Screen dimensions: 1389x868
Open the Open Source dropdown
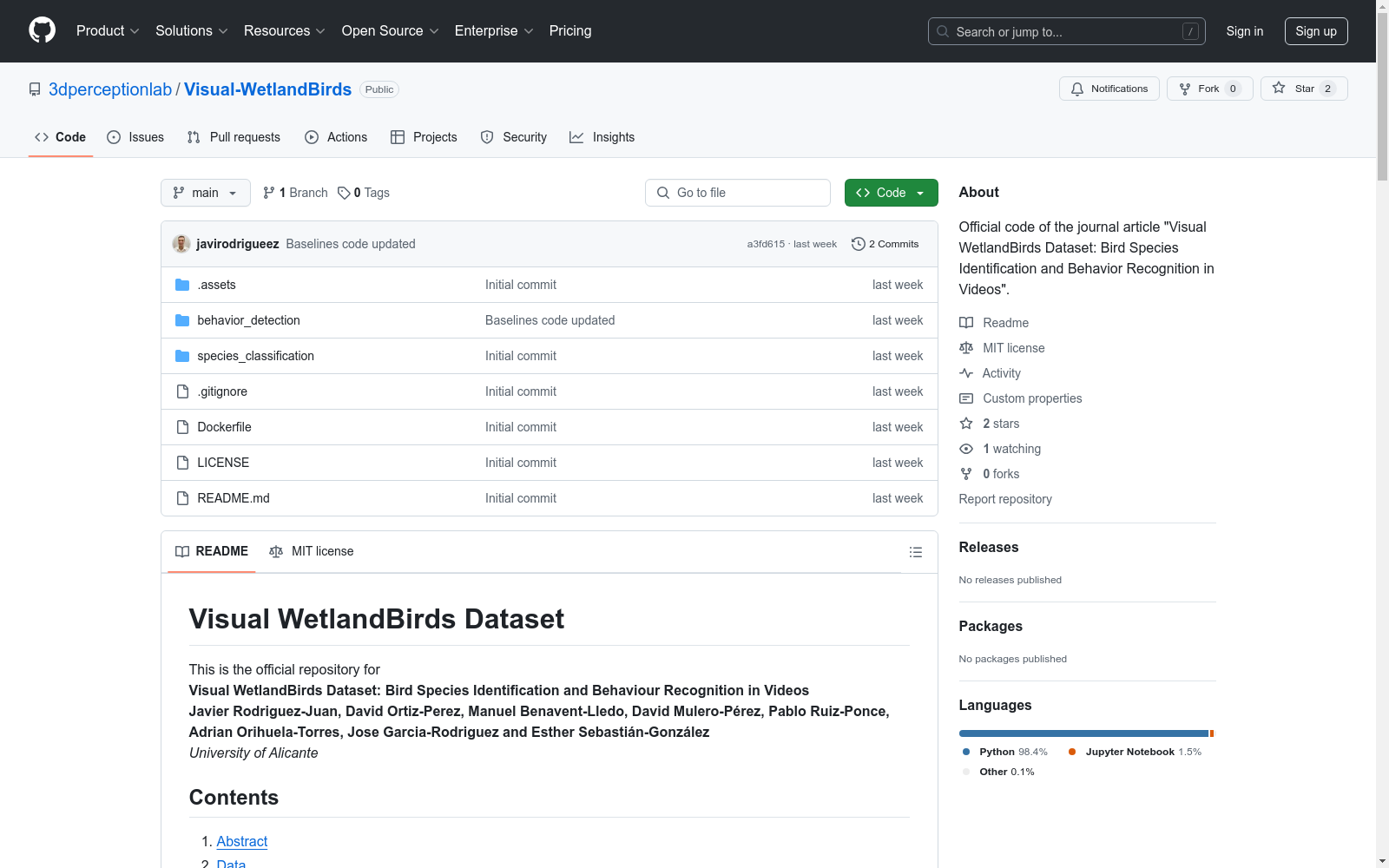391,31
